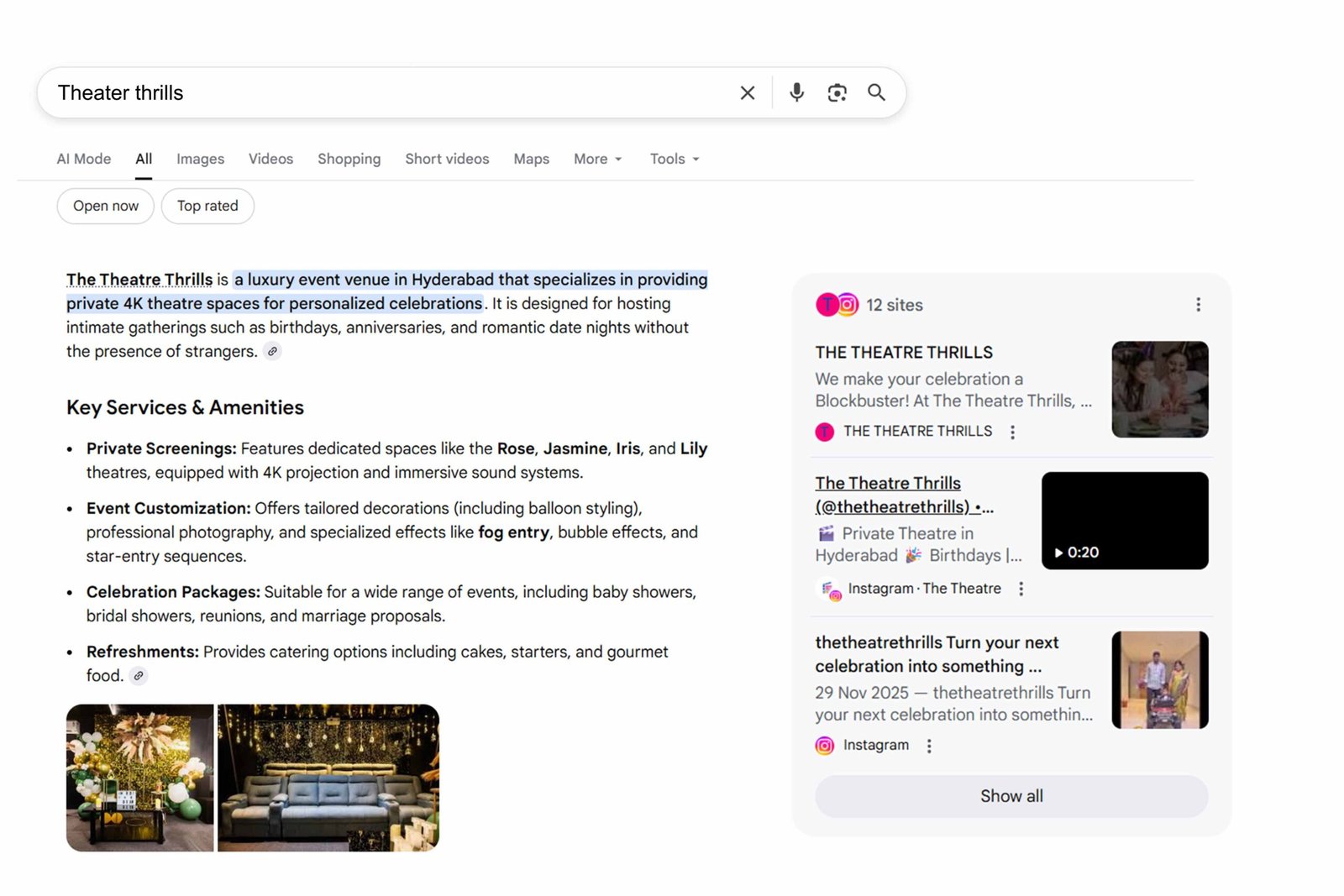
Task: Open search by image camera icon
Action: click(x=837, y=92)
